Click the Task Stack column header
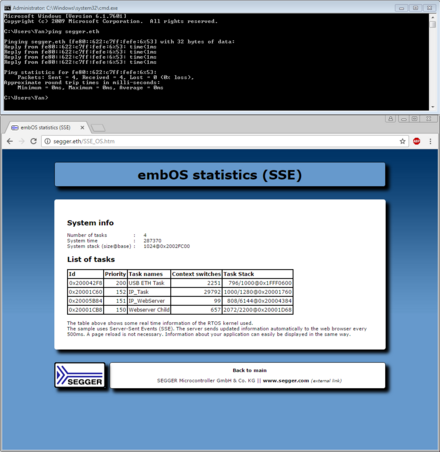 [258, 274]
